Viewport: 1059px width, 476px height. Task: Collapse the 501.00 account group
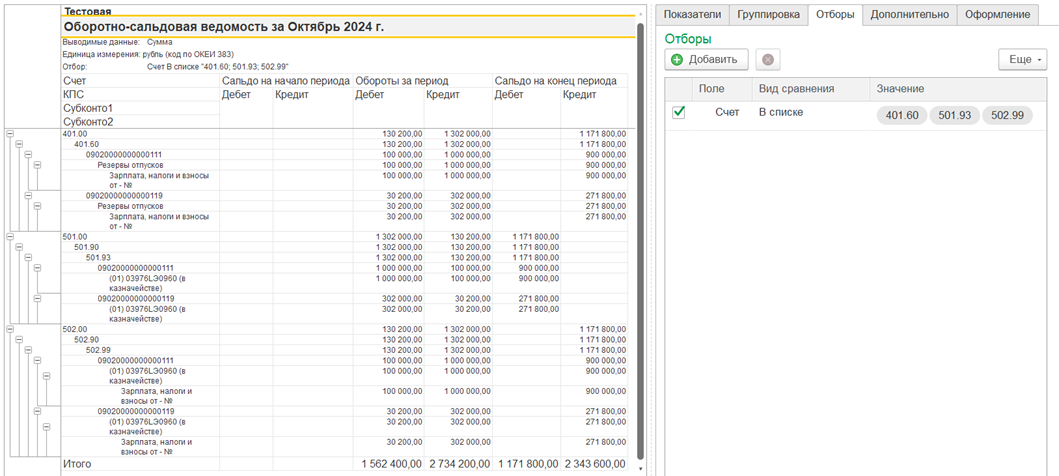pos(10,236)
